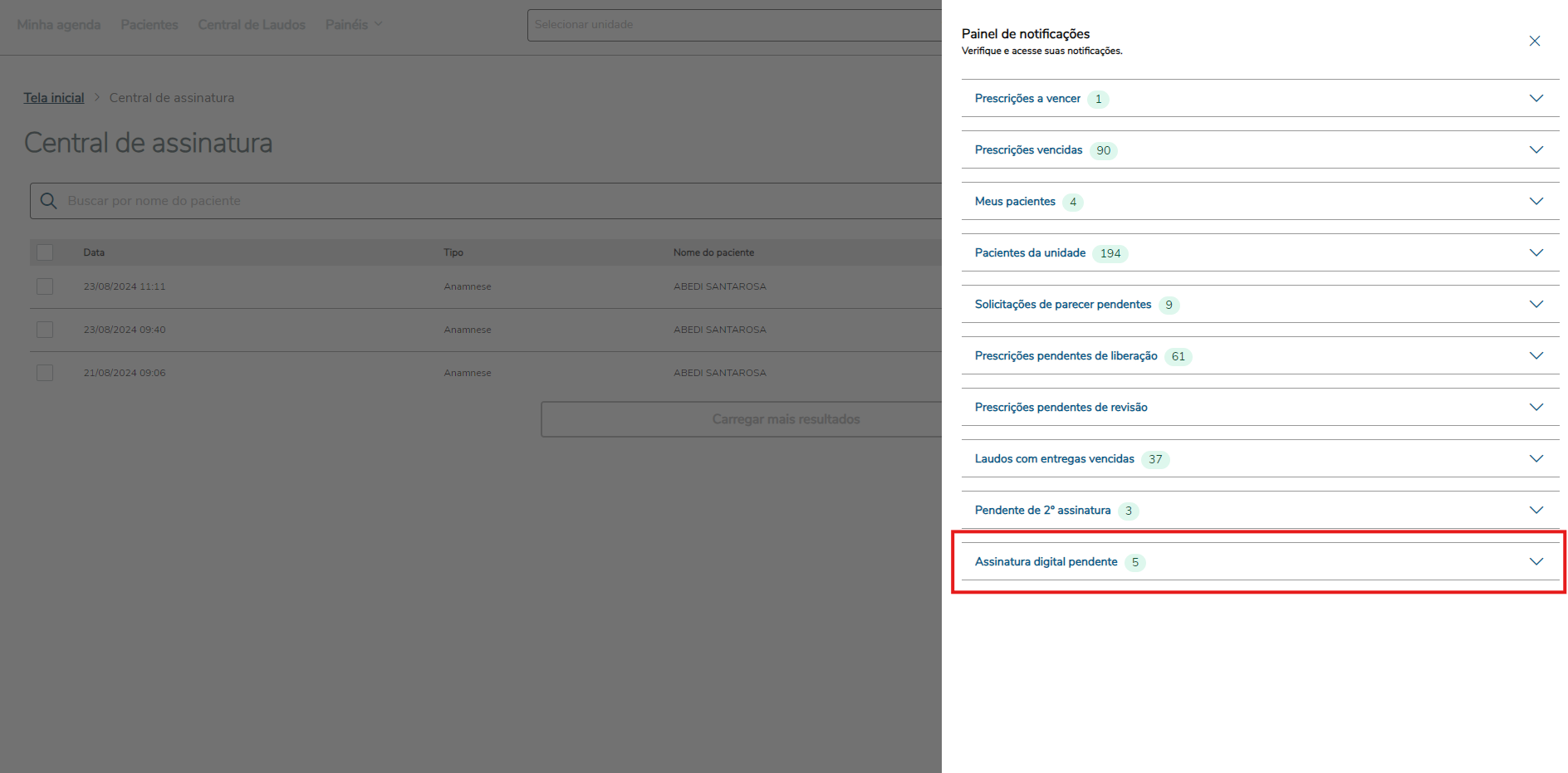The width and height of the screenshot is (1568, 773).
Task: Expand Prescrições pendentes de liberação chevron
Action: [1536, 356]
